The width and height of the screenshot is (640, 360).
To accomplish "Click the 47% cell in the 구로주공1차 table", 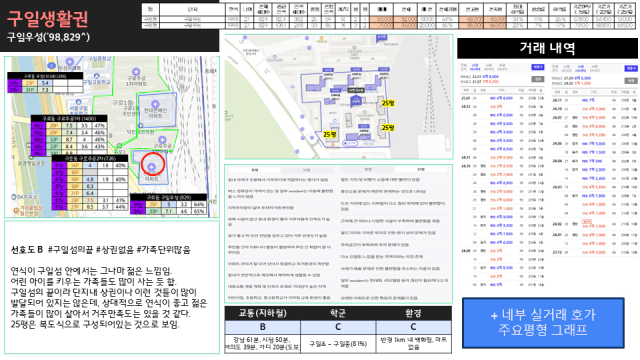I will click(100, 126).
